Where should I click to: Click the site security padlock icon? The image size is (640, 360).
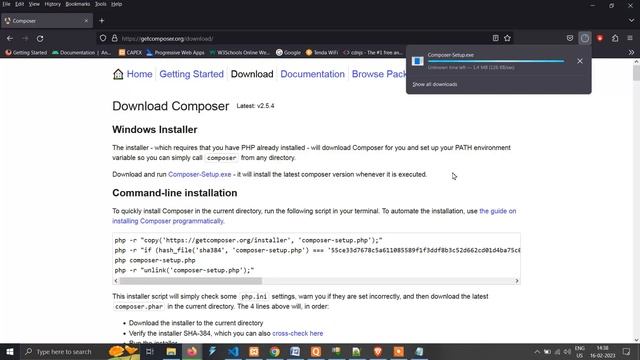[115, 38]
